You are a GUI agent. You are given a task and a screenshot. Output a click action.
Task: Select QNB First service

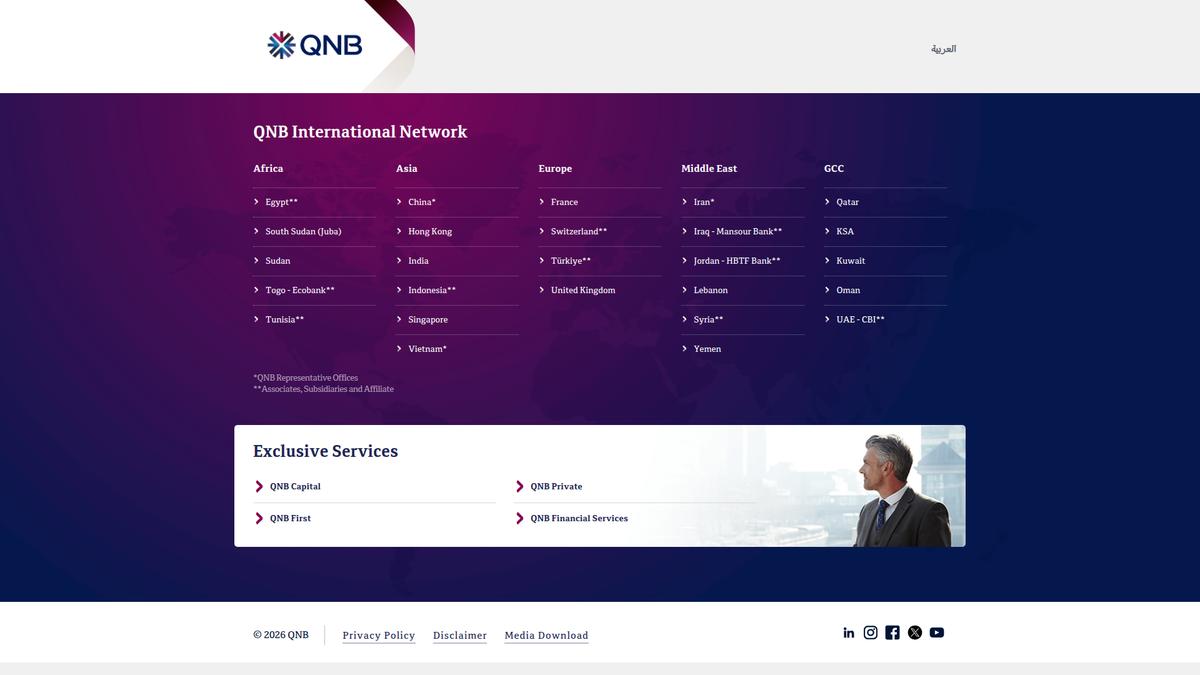pos(290,518)
